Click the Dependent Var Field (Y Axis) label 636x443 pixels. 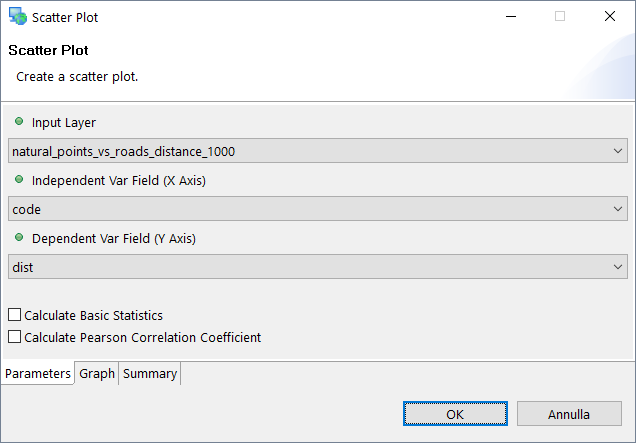[x=114, y=239]
